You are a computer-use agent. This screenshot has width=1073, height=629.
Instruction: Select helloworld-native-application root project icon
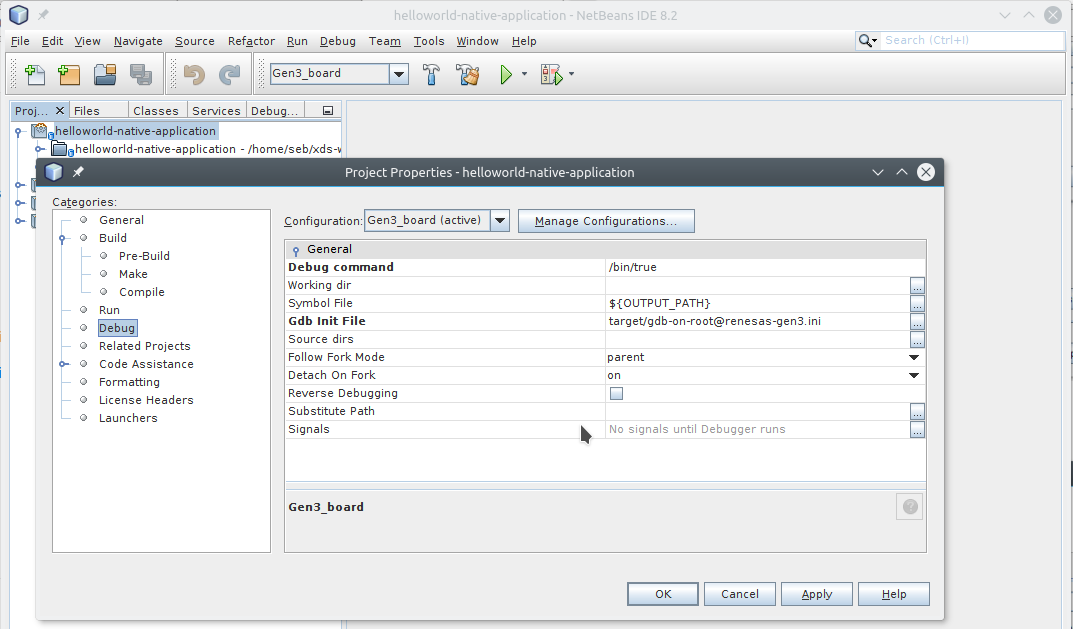coord(41,131)
